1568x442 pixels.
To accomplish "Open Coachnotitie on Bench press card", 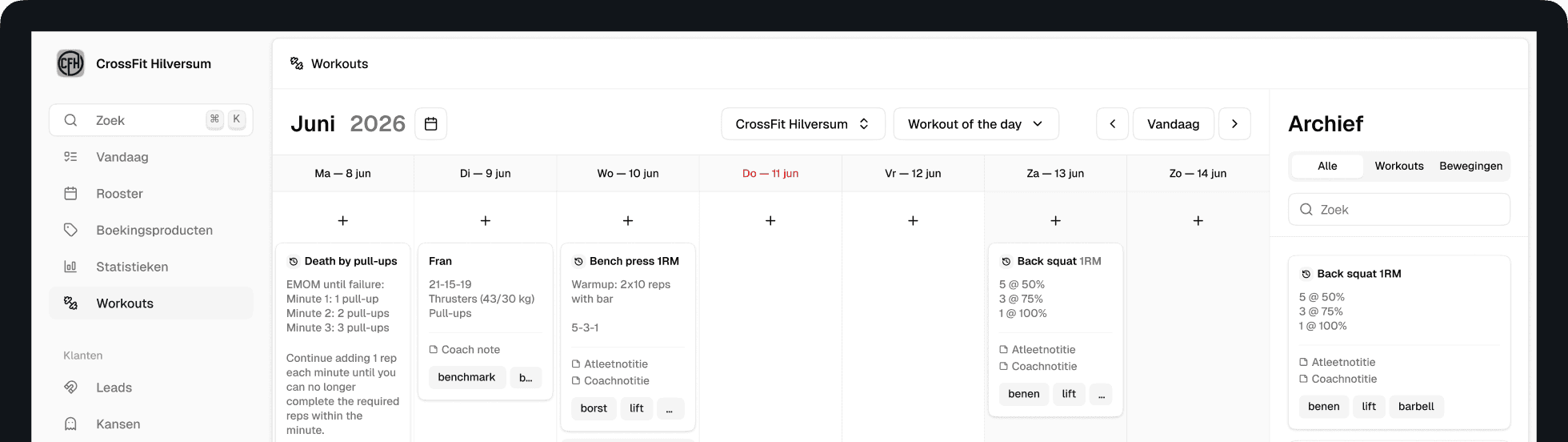I will (610, 381).
